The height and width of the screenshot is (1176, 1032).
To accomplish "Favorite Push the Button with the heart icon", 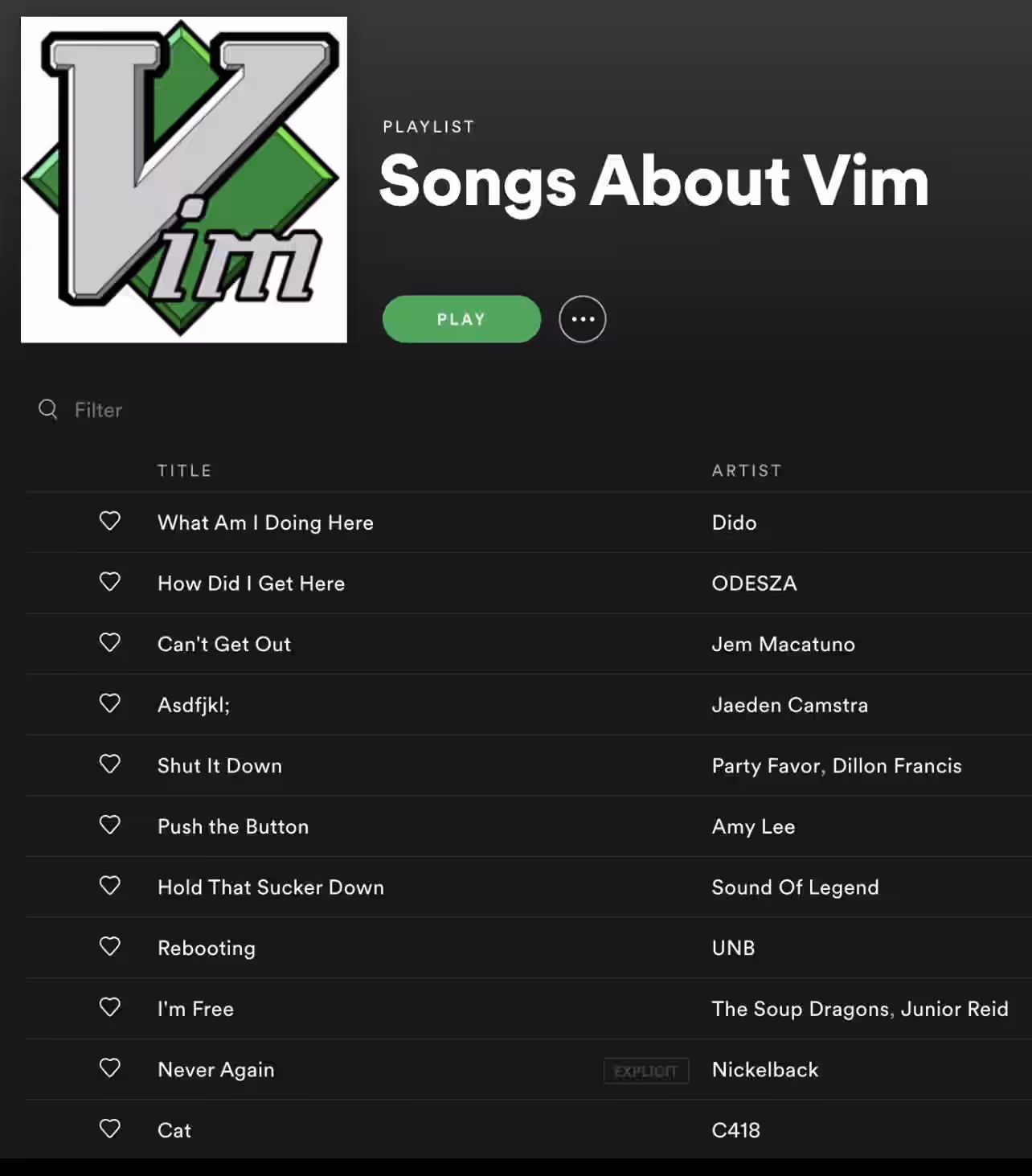I will tap(110, 825).
